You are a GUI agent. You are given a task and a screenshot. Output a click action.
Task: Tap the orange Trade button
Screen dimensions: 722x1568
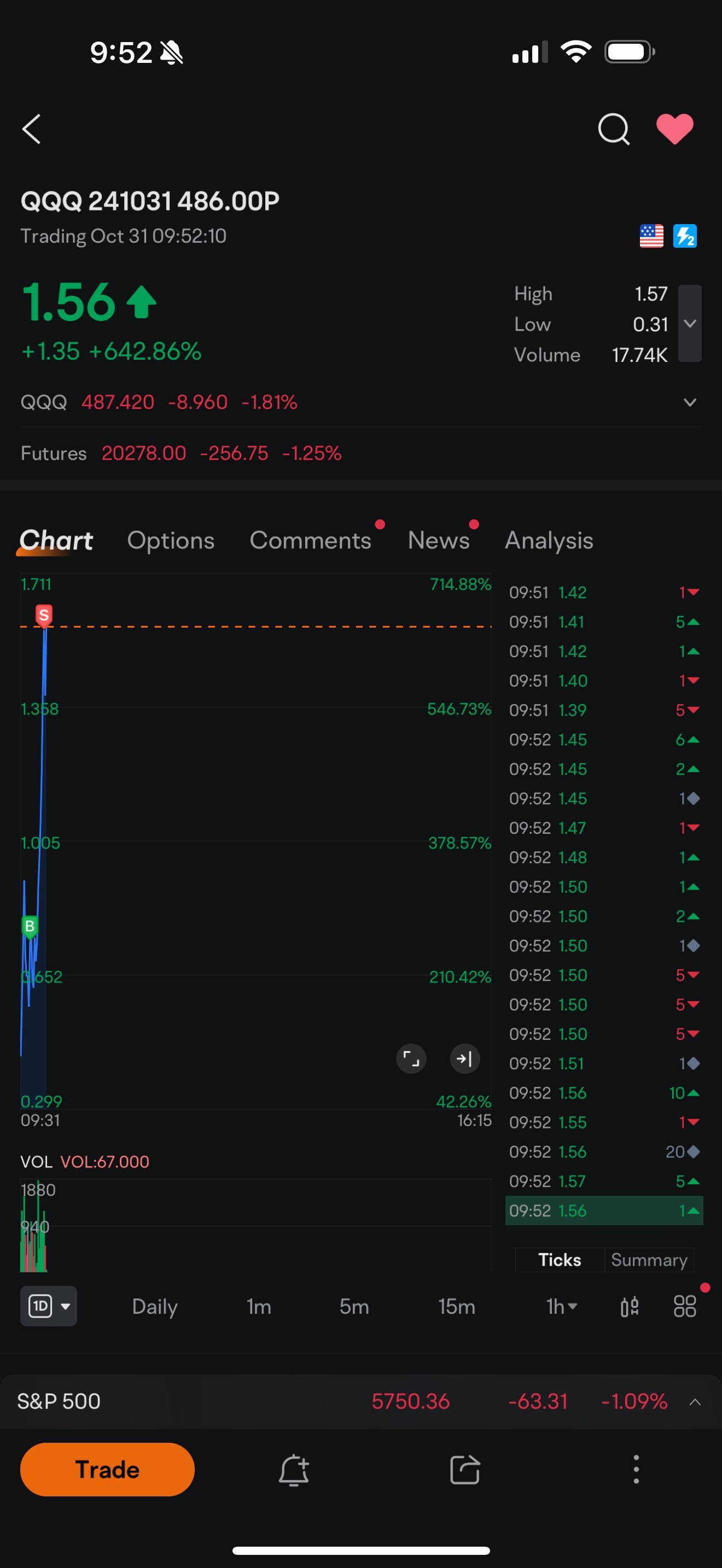coord(107,1470)
